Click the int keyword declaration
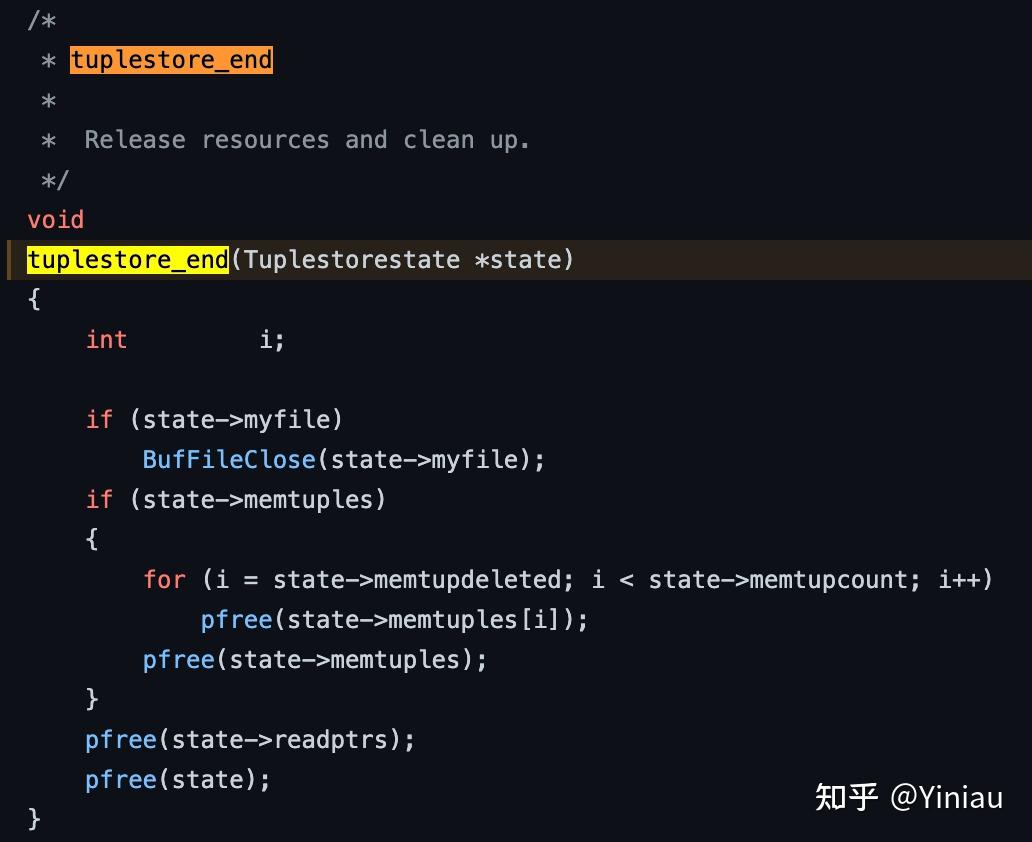The height and width of the screenshot is (842, 1032). click(107, 340)
